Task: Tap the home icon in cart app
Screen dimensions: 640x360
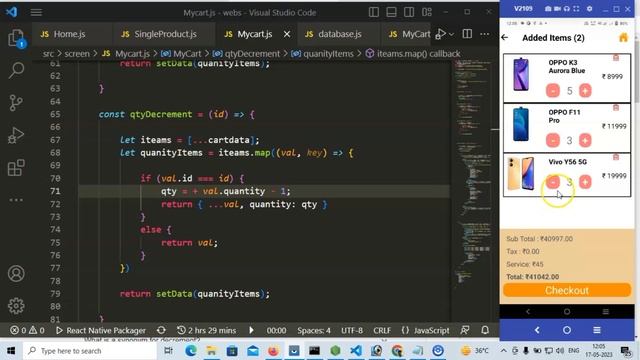Action: coord(623,38)
